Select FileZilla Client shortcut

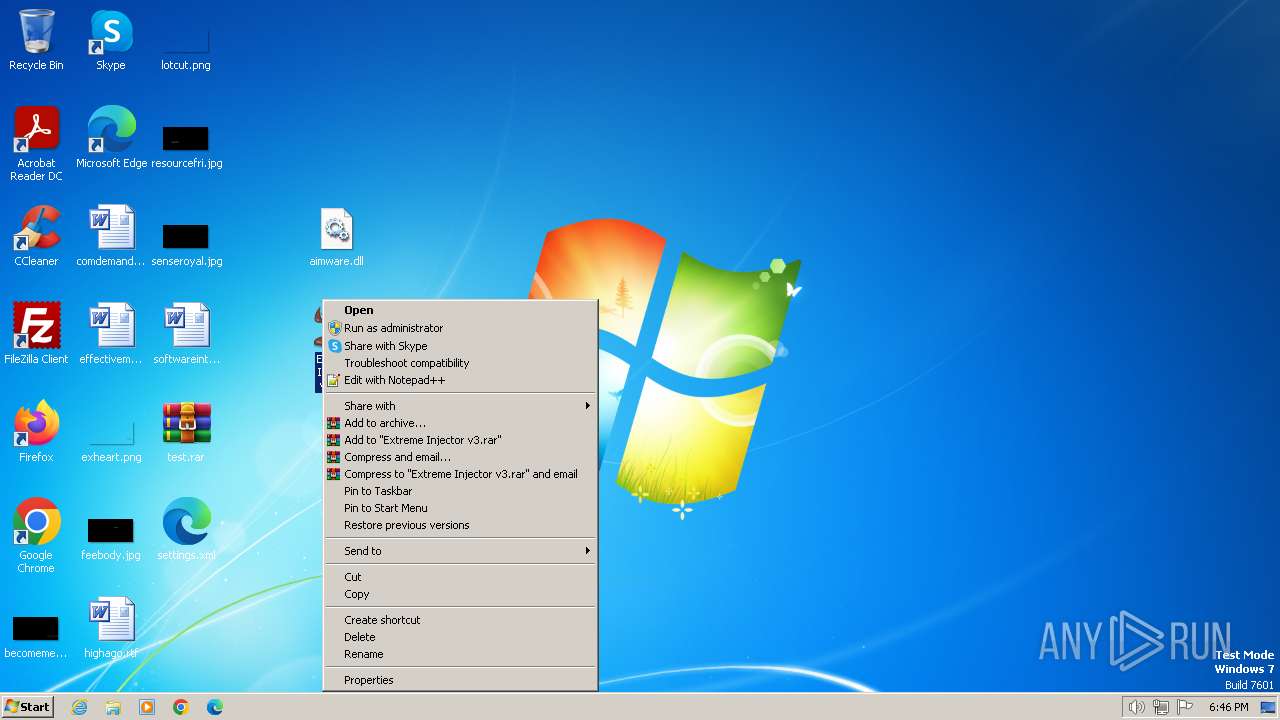(36, 334)
